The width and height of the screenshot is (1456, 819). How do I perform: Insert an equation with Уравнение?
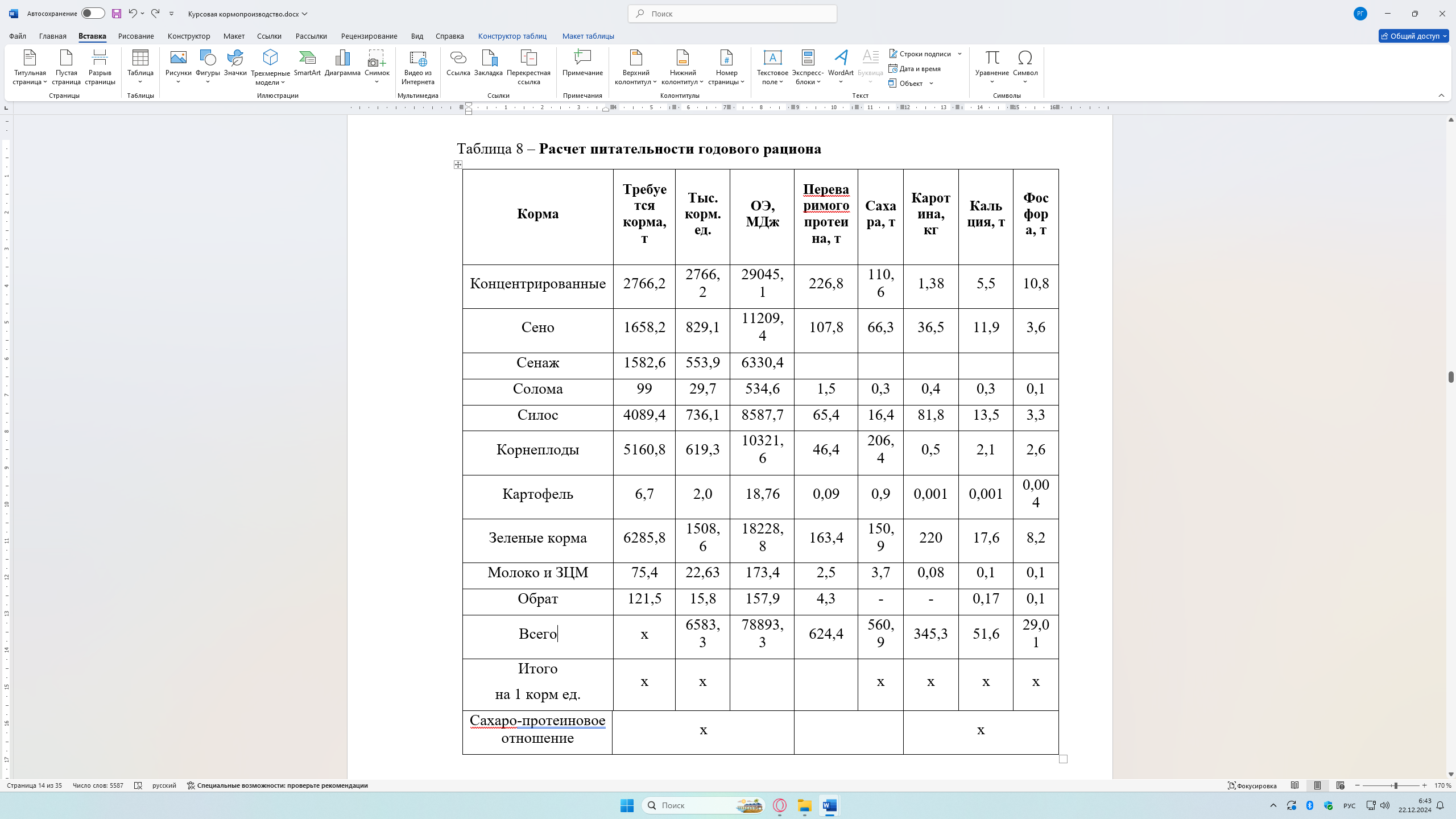[x=992, y=67]
